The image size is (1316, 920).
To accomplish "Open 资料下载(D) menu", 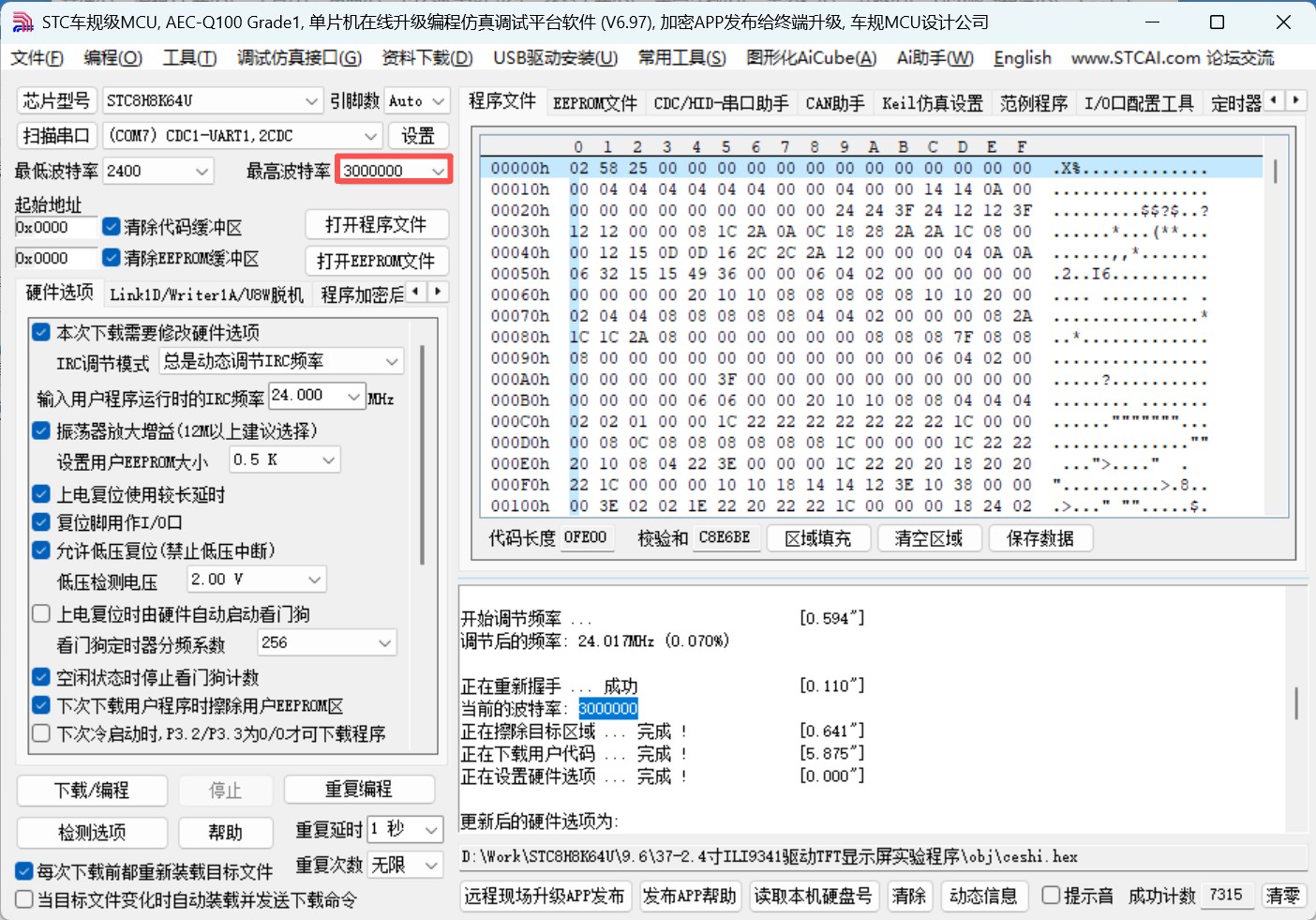I will click(x=427, y=58).
